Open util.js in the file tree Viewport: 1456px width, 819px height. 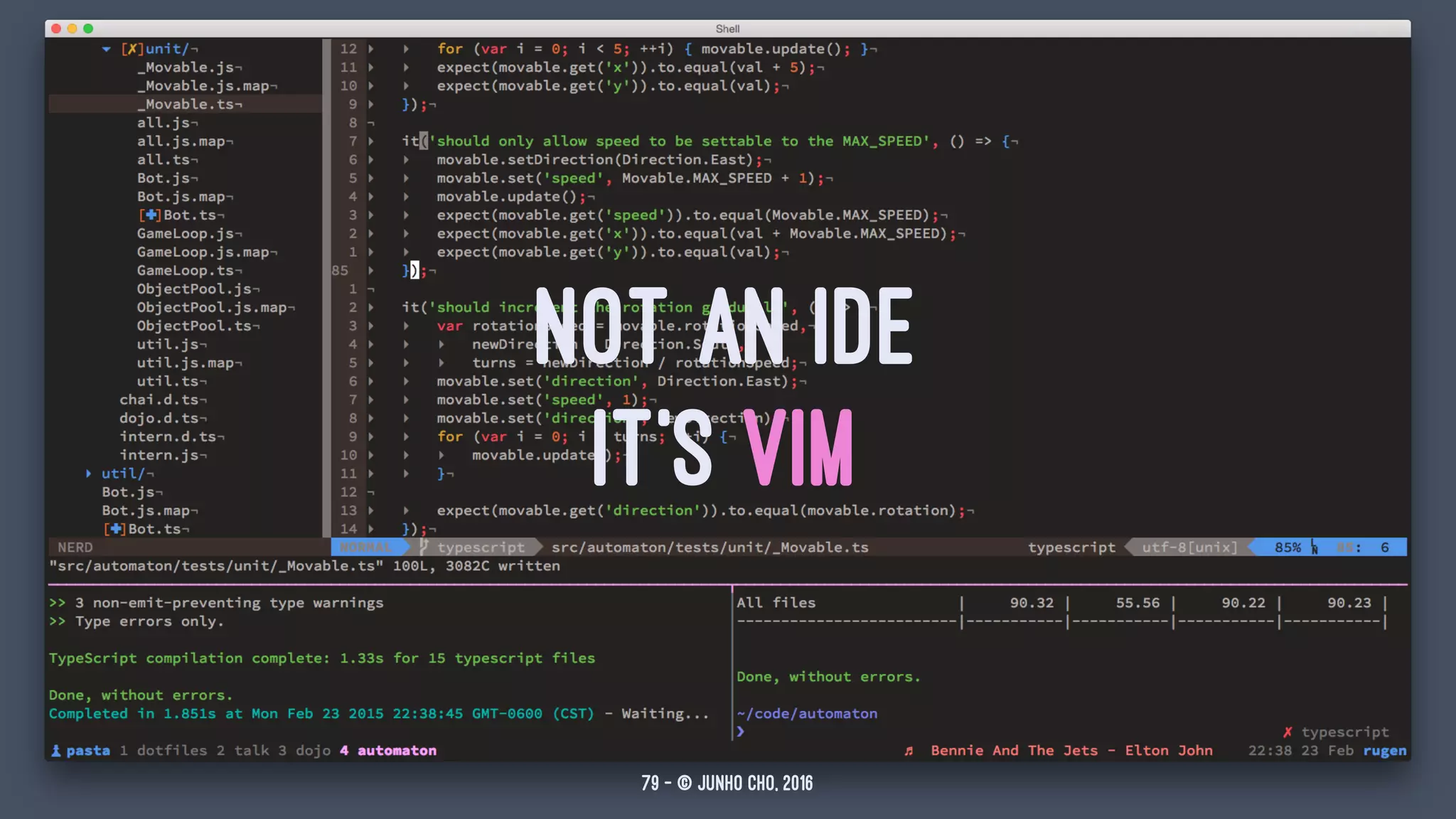(168, 345)
